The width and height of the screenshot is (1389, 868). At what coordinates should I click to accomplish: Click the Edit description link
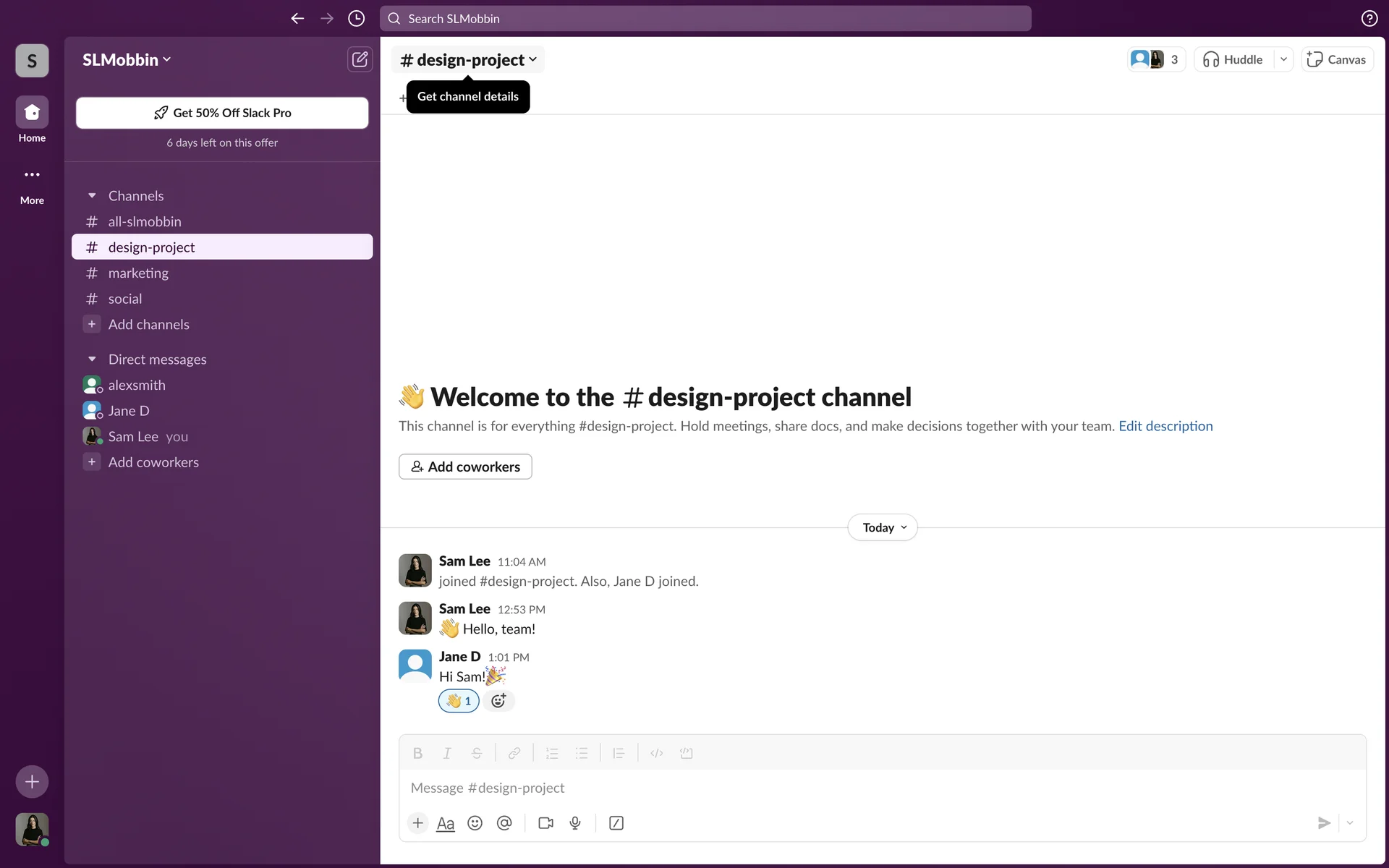pyautogui.click(x=1165, y=426)
